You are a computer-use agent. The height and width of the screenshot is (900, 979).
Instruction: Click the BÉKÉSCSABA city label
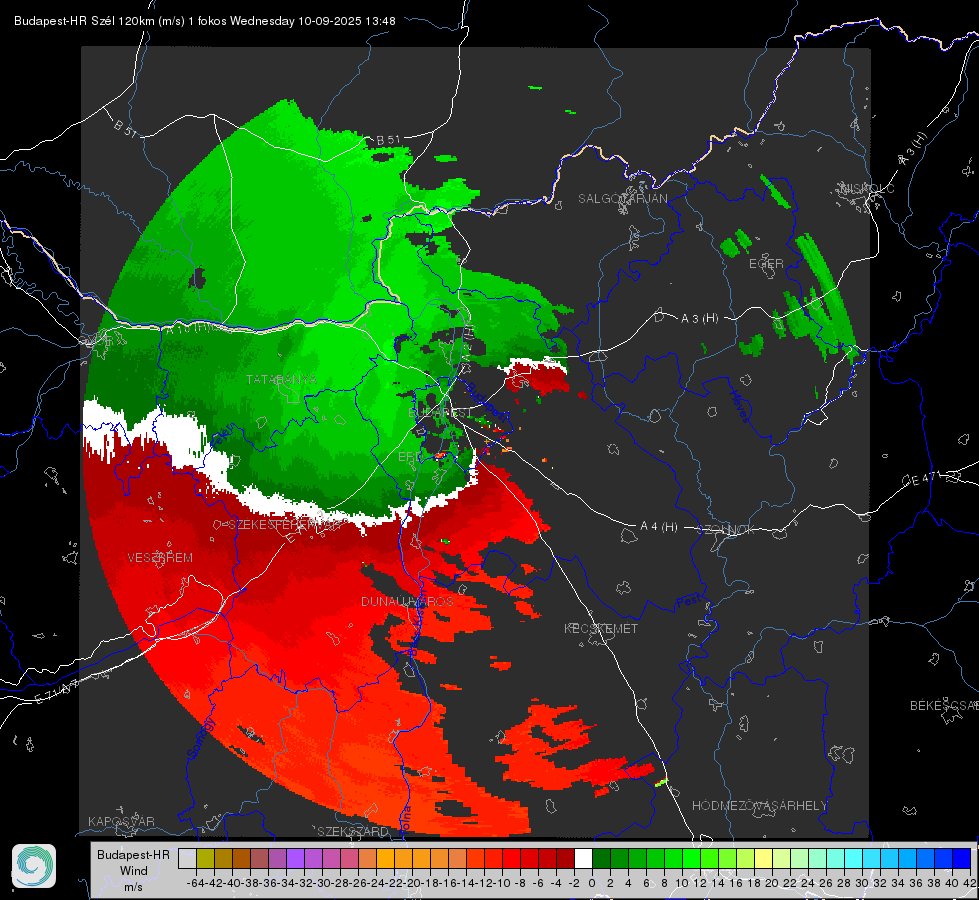coord(944,705)
